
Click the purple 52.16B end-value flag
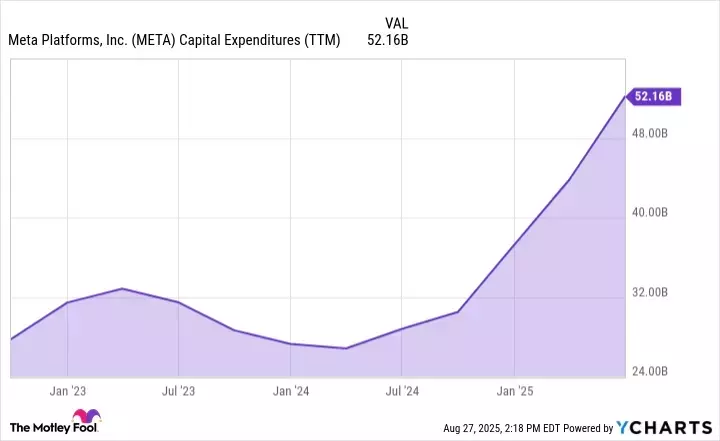[x=656, y=96]
